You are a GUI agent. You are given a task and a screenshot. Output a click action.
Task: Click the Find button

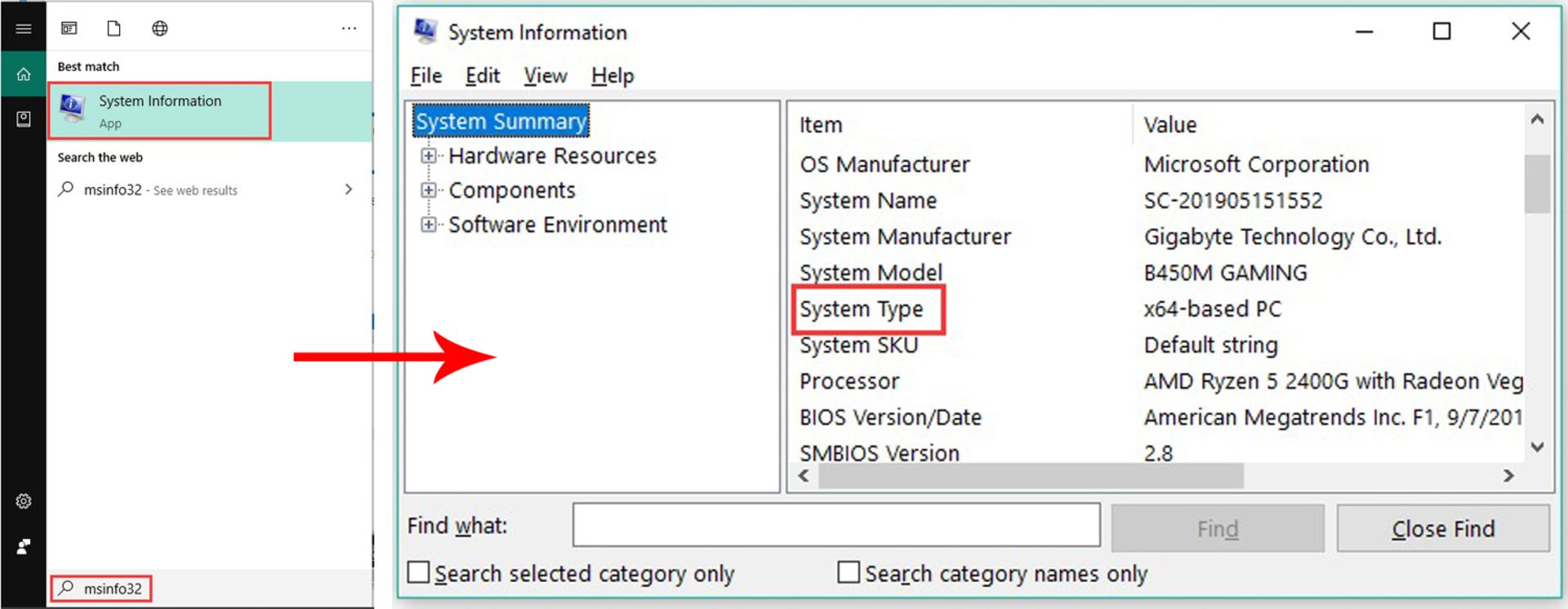[1218, 528]
